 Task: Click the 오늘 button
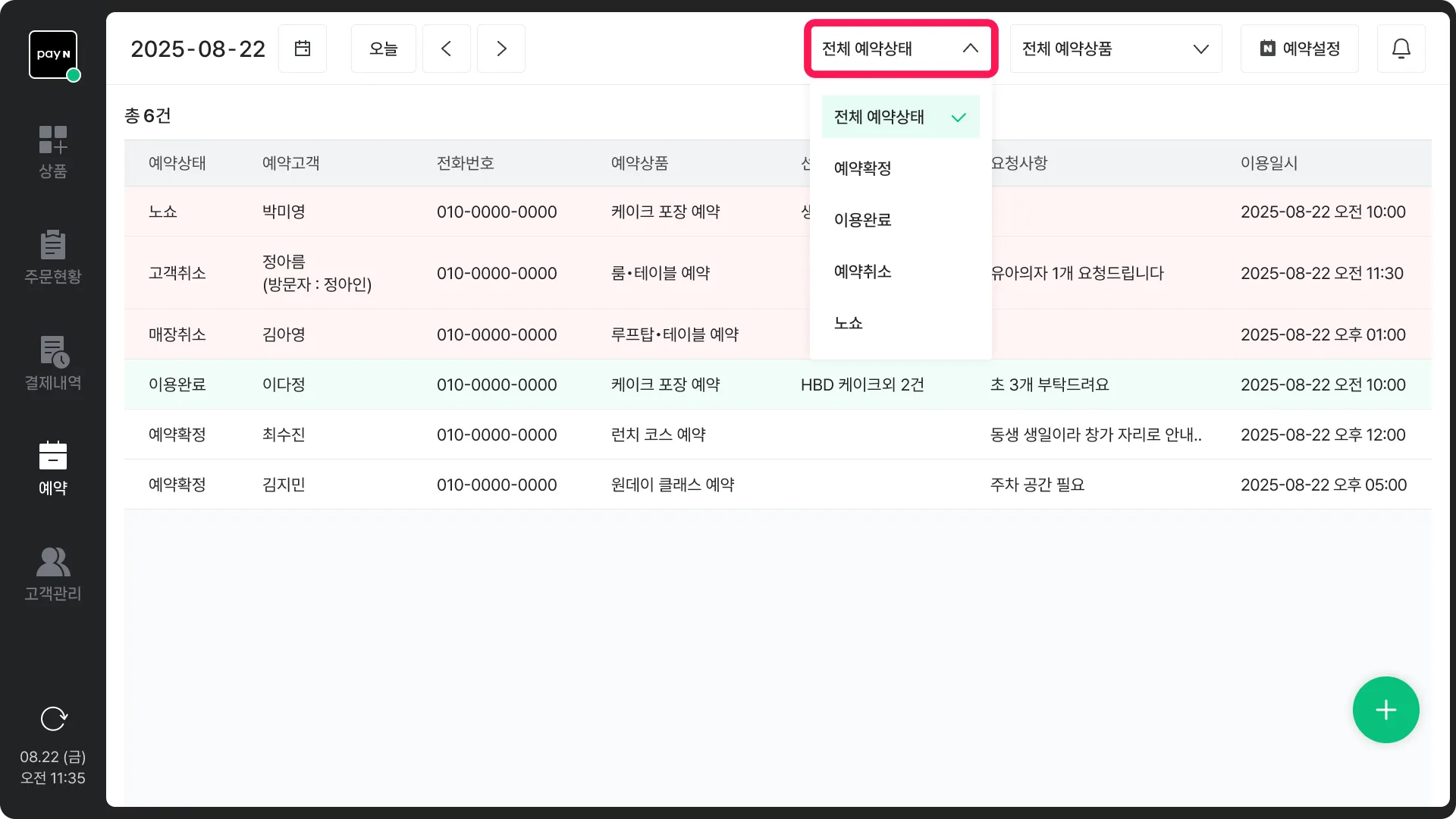pyautogui.click(x=383, y=49)
